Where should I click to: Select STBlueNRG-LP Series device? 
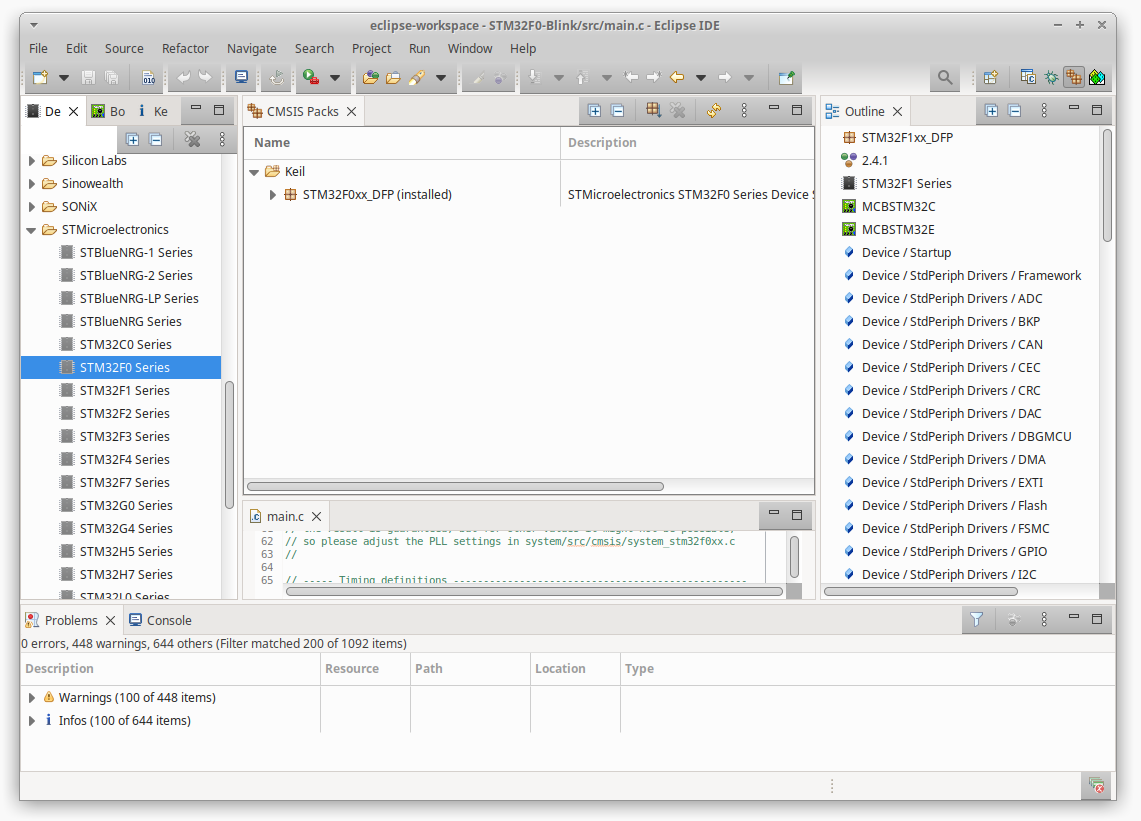(138, 298)
